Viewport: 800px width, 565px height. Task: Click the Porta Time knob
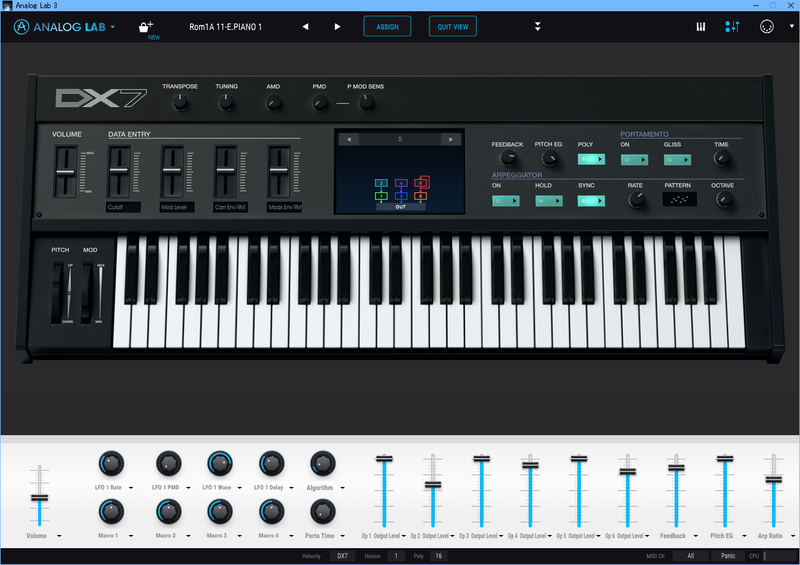click(x=322, y=511)
